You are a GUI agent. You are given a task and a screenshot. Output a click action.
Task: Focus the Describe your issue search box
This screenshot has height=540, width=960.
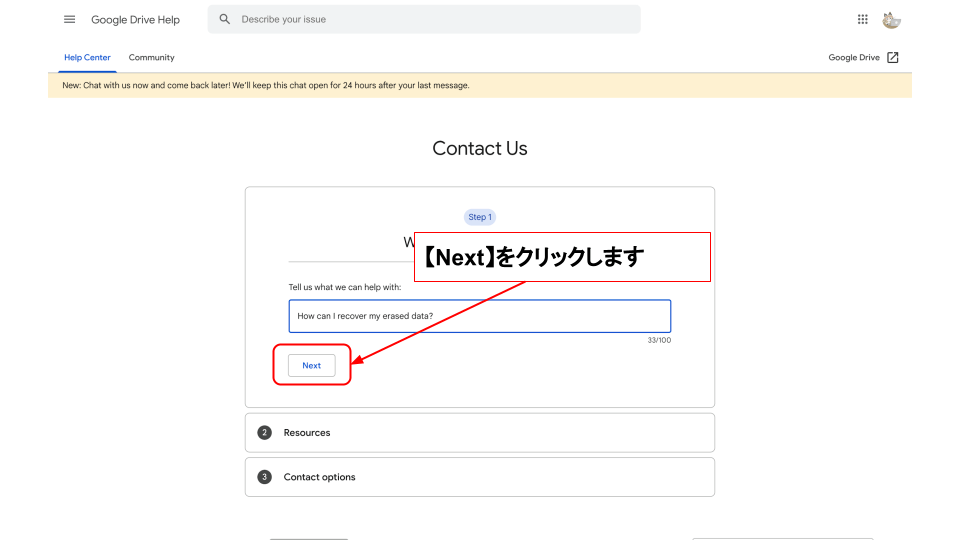pyautogui.click(x=430, y=19)
